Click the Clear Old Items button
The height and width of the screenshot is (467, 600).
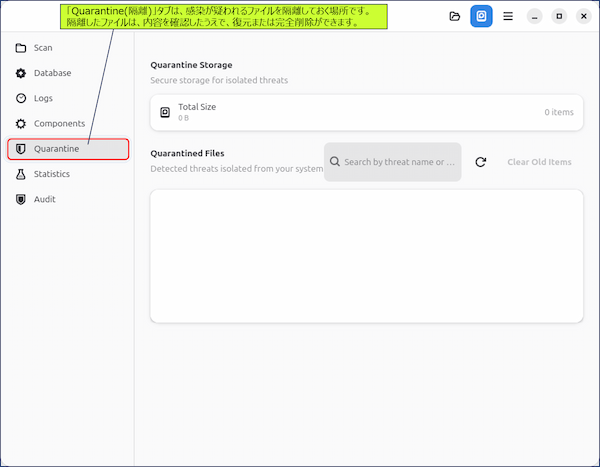click(x=539, y=162)
